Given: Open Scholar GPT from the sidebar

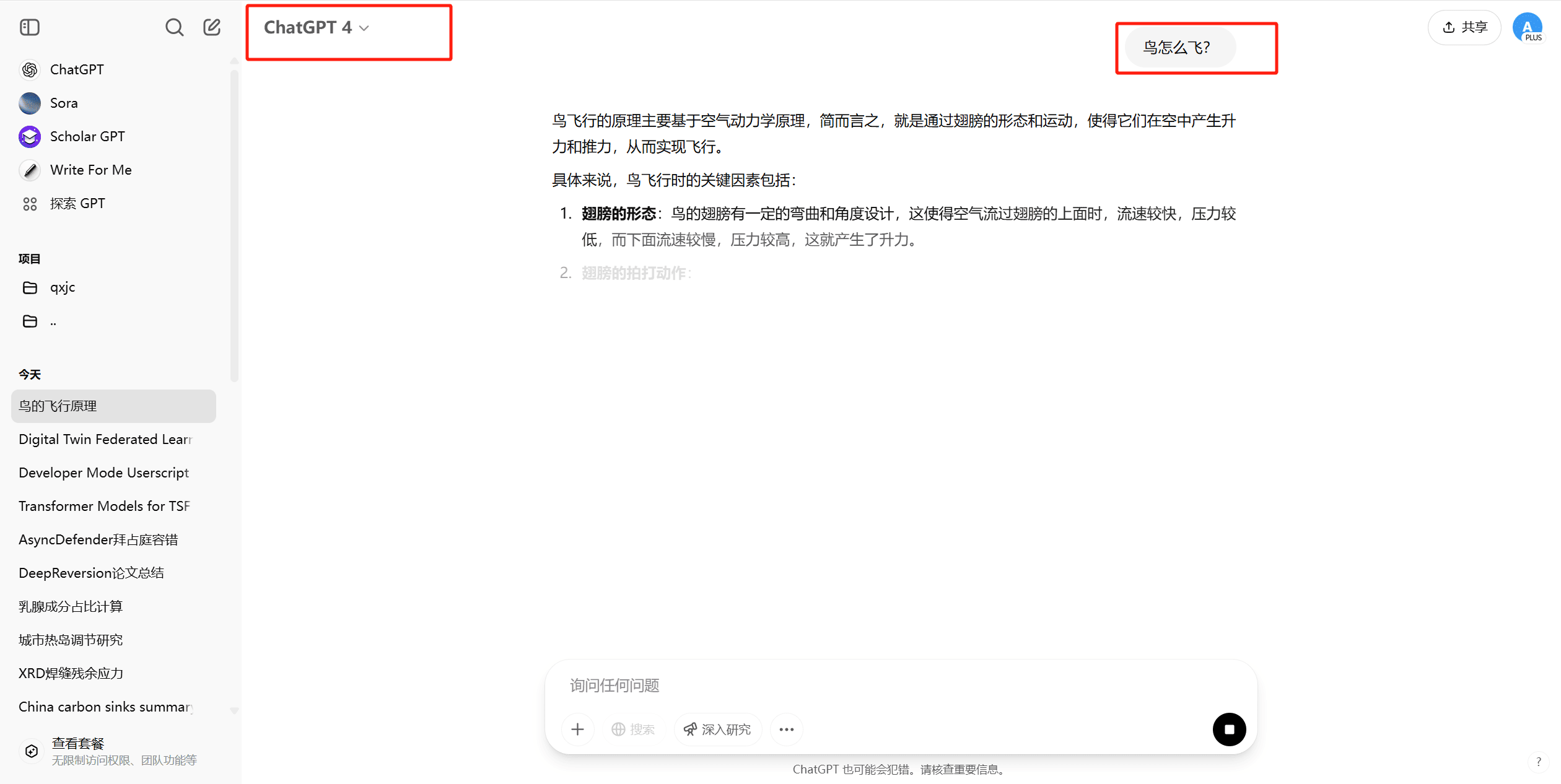Looking at the screenshot, I should (x=114, y=137).
